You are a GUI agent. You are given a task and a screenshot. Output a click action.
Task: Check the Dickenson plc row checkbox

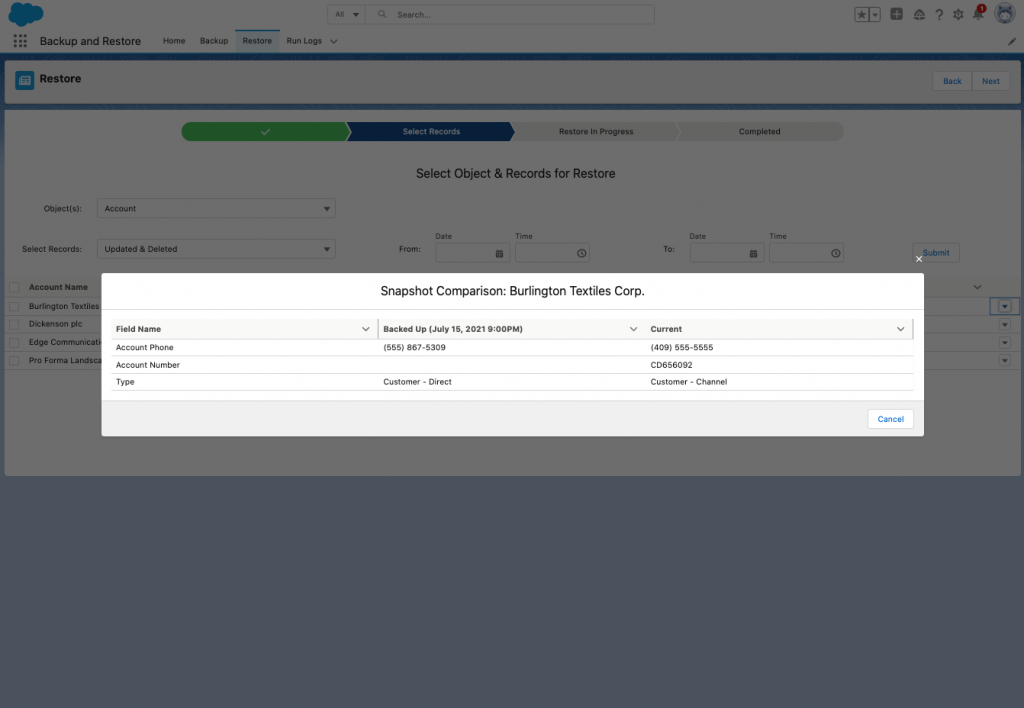click(x=14, y=324)
